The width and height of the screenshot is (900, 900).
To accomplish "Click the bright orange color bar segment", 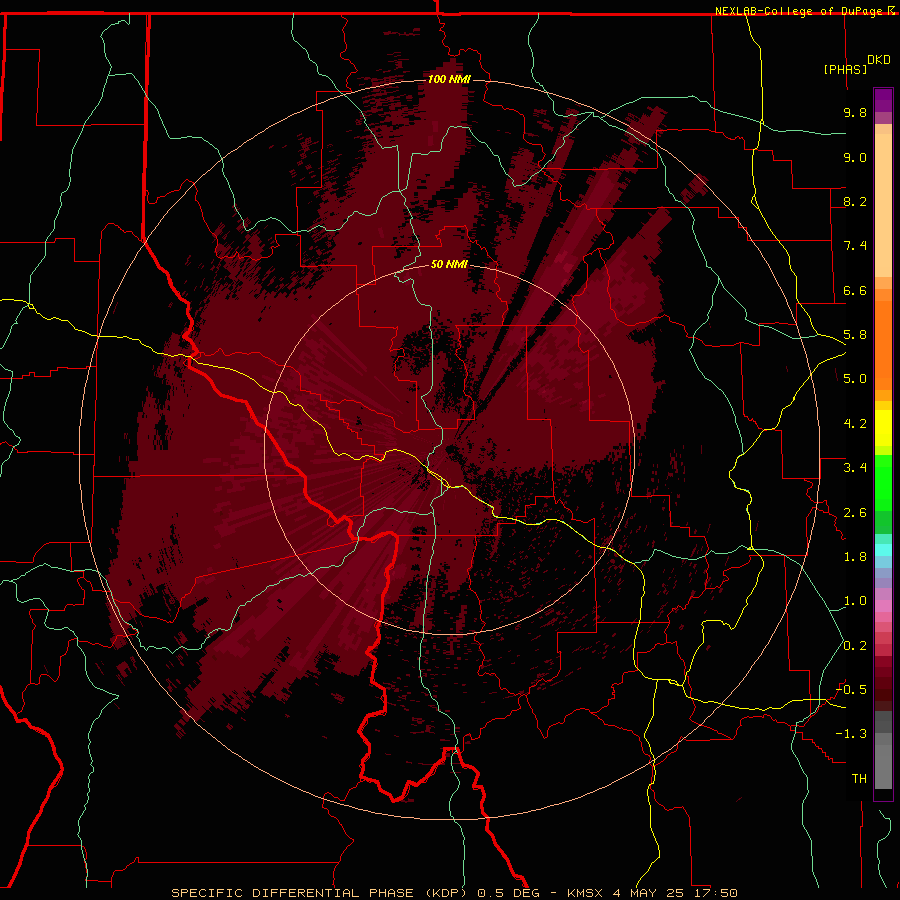I will coord(883,344).
